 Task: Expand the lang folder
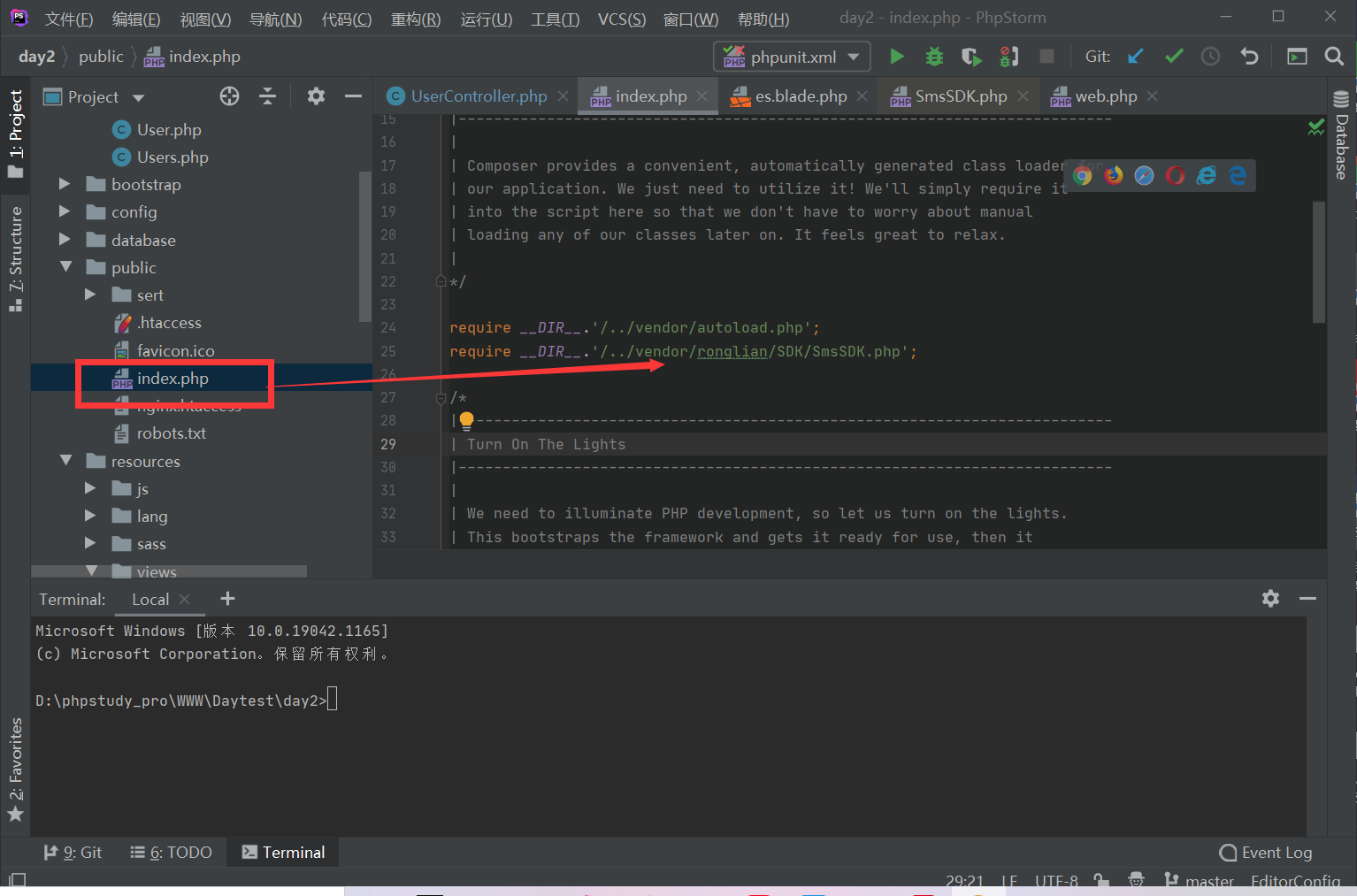click(89, 515)
